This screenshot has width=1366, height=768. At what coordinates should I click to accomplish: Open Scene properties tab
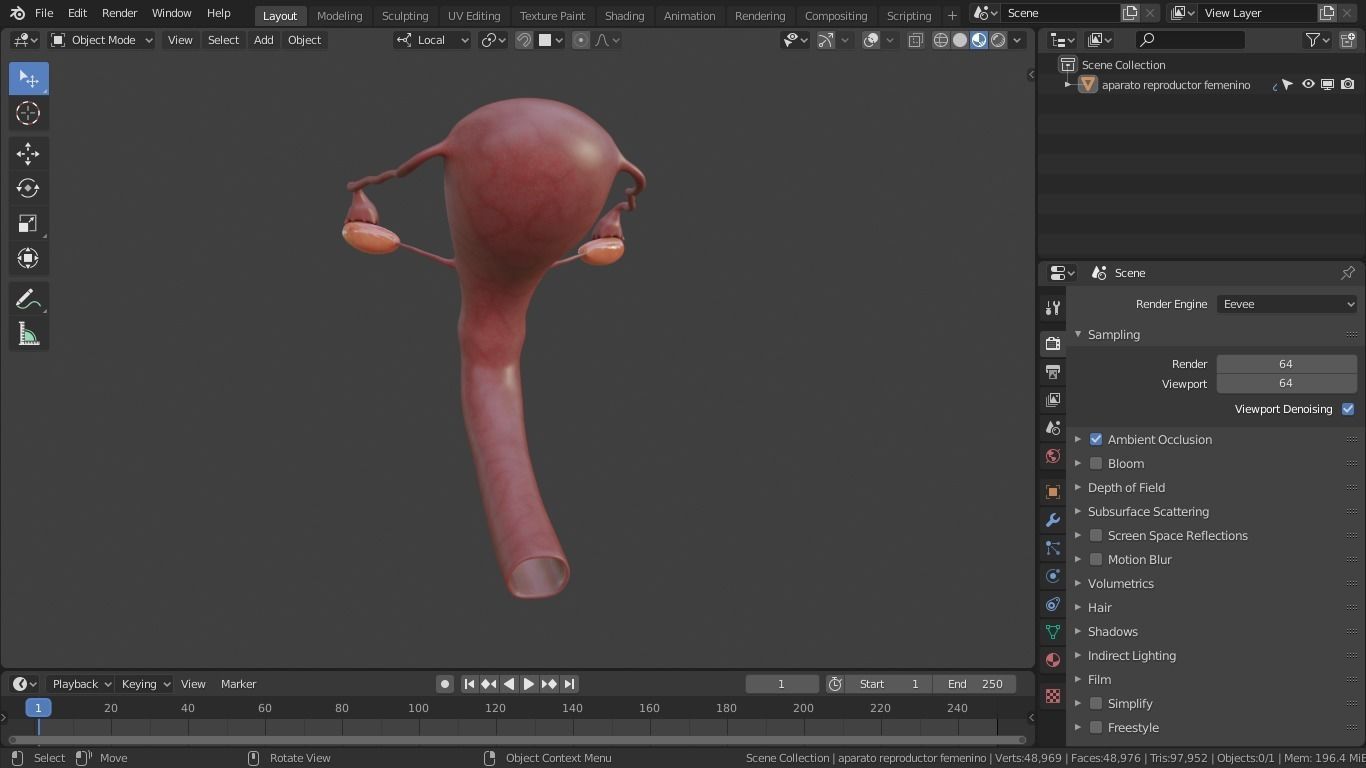point(1052,427)
